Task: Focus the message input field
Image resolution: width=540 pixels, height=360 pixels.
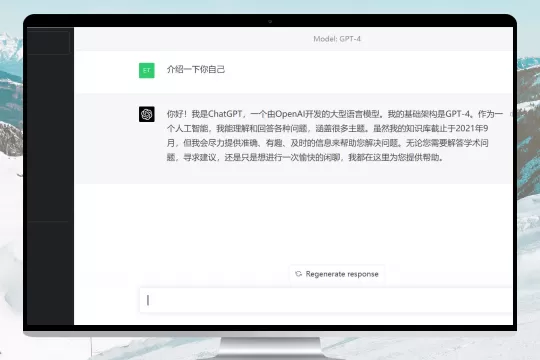Action: pyautogui.click(x=326, y=300)
